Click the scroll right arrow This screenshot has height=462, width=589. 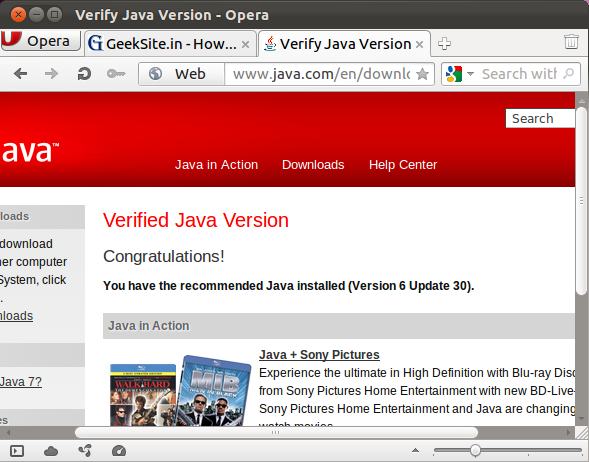(568, 433)
